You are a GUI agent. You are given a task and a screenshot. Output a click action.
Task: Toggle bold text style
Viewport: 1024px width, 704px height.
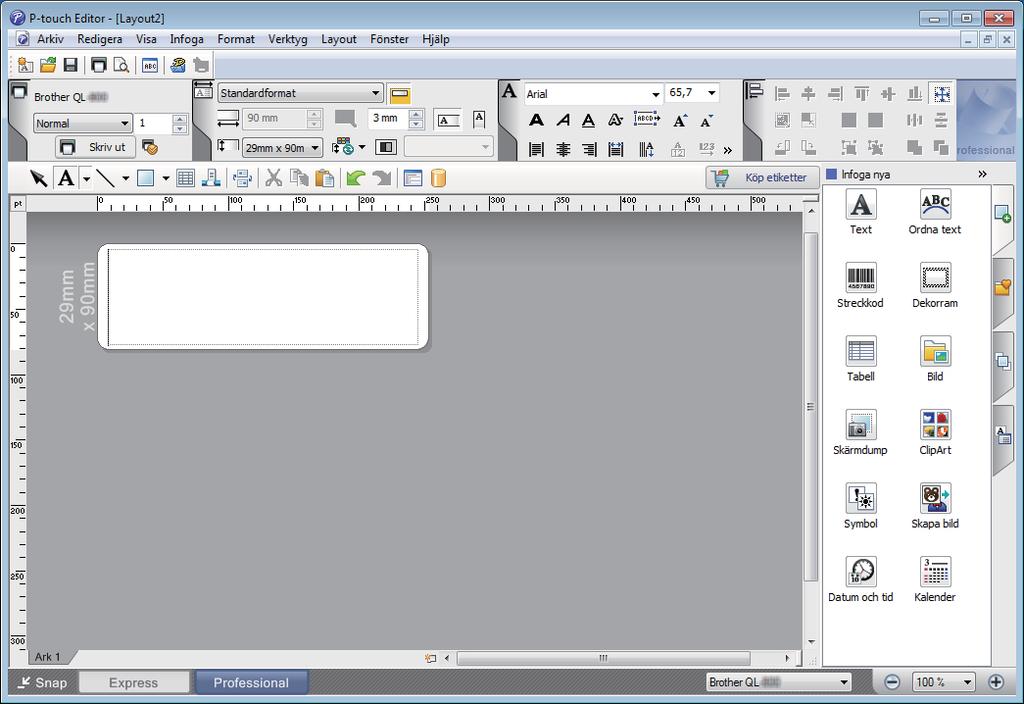point(536,120)
